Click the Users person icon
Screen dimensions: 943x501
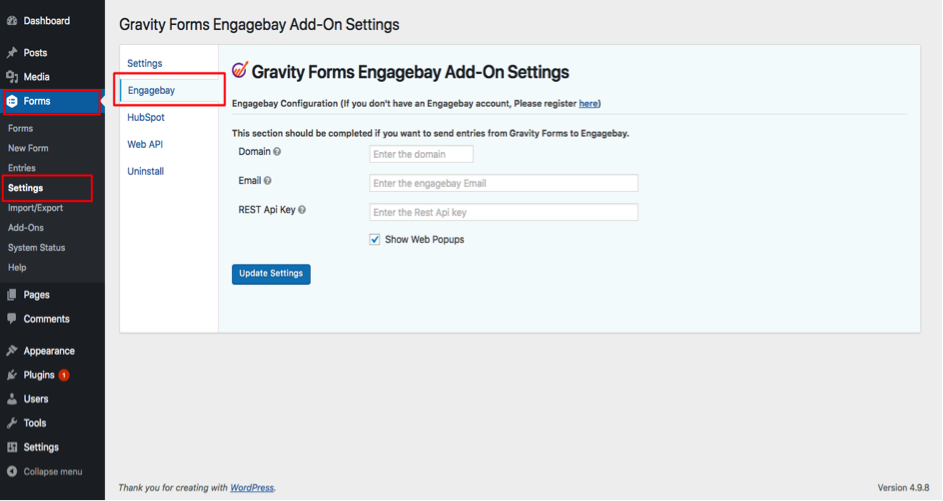pyautogui.click(x=12, y=399)
